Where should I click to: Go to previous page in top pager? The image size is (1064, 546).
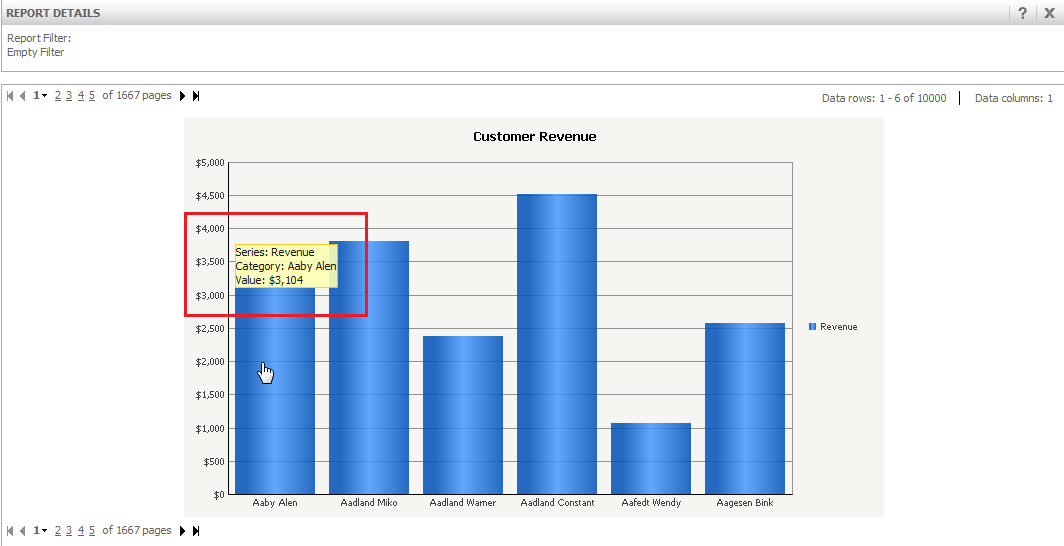[23, 96]
